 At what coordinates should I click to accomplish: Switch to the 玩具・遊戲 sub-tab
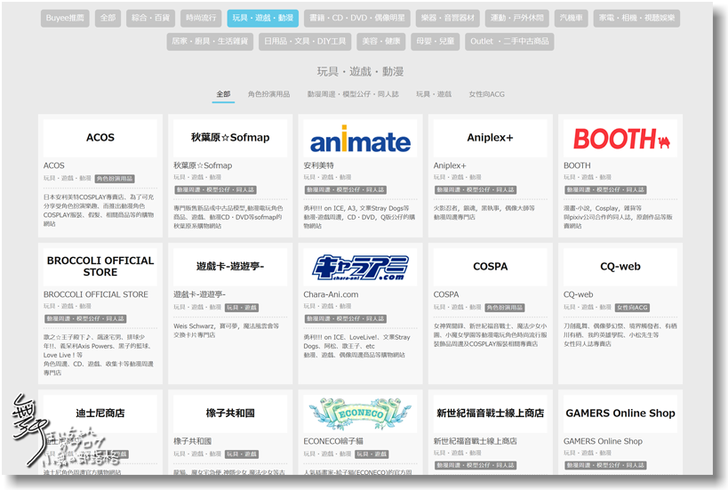(434, 94)
